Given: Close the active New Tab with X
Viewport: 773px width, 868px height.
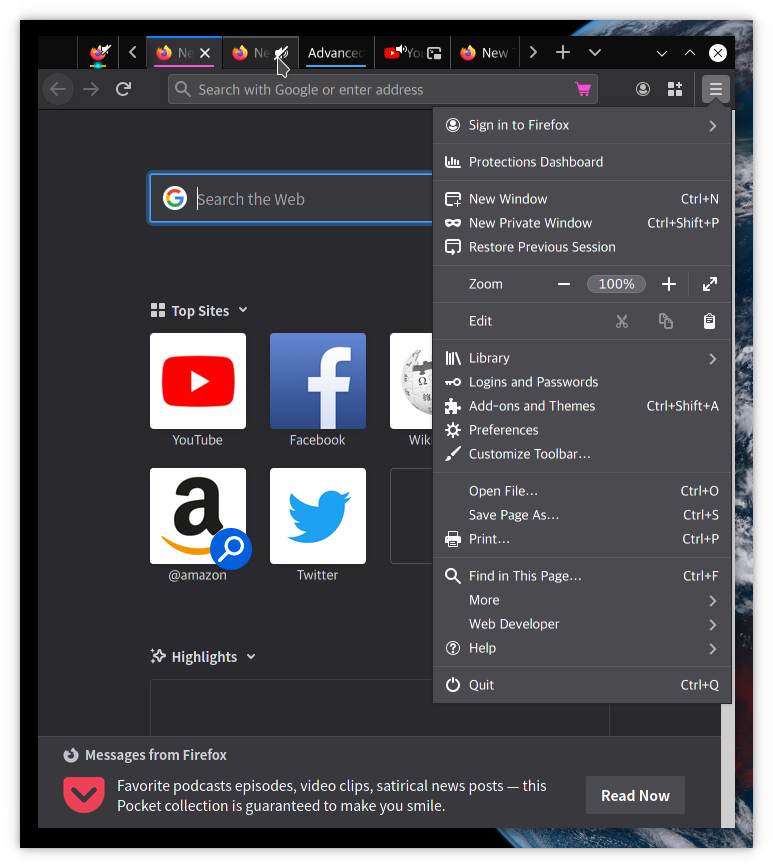Looking at the screenshot, I should coord(205,53).
